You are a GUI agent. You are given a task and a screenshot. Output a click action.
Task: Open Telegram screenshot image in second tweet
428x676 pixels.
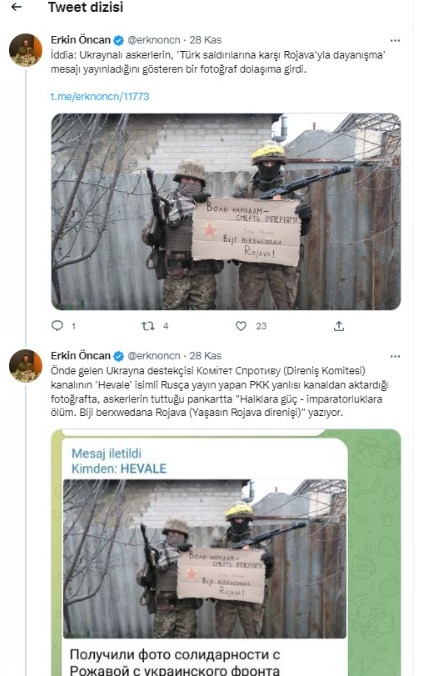pyautogui.click(x=226, y=552)
